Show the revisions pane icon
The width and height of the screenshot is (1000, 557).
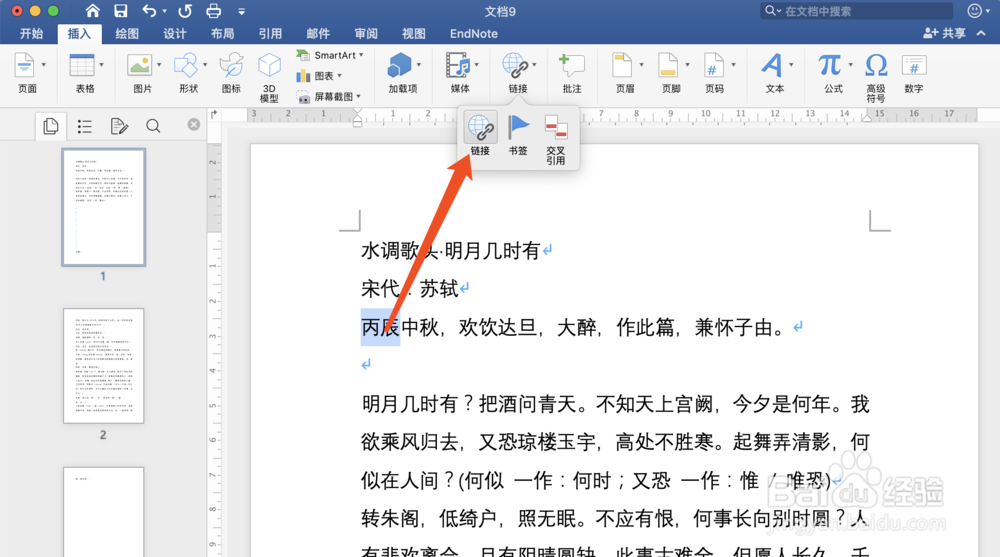(119, 126)
